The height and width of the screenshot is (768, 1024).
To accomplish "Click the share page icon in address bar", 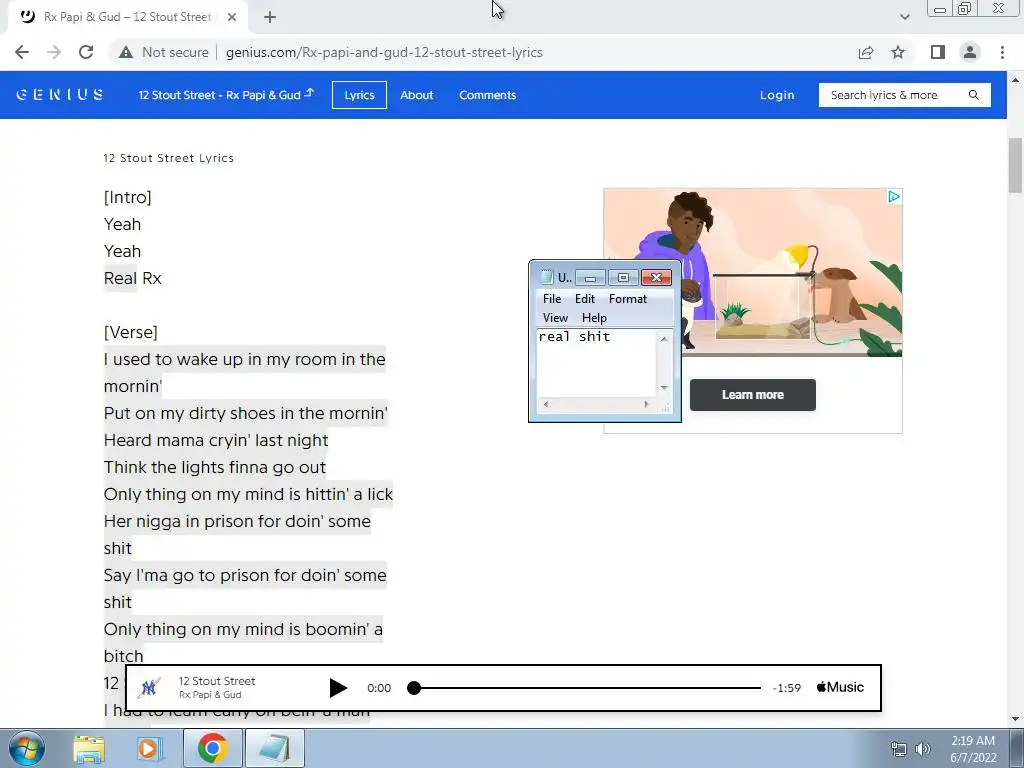I will (866, 52).
